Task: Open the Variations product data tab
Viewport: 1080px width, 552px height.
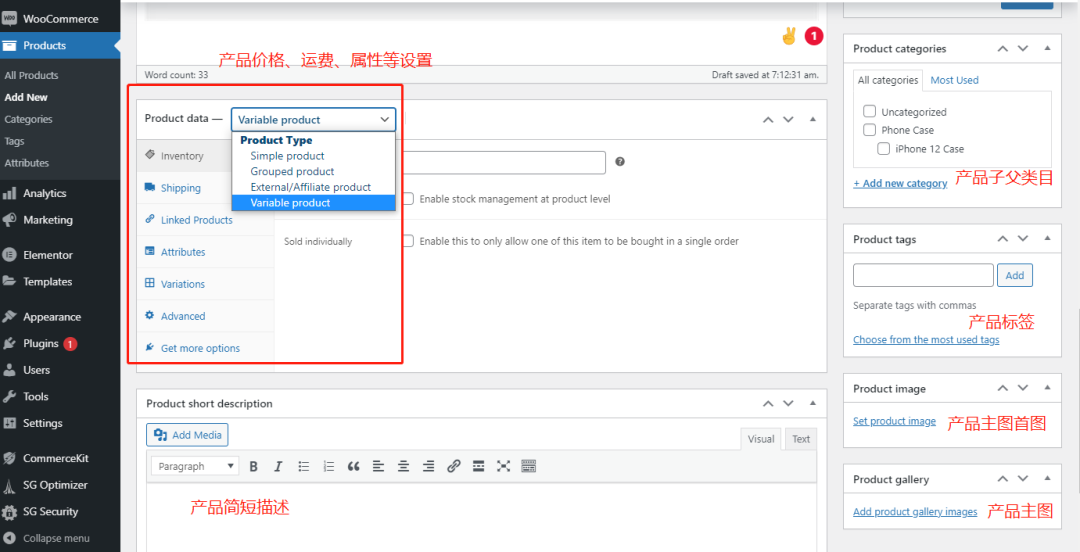Action: pyautogui.click(x=182, y=284)
